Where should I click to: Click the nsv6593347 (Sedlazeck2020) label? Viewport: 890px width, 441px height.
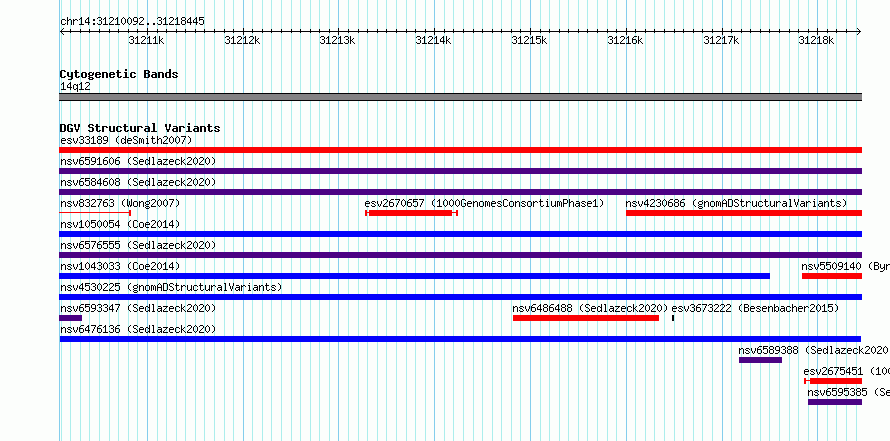(138, 308)
